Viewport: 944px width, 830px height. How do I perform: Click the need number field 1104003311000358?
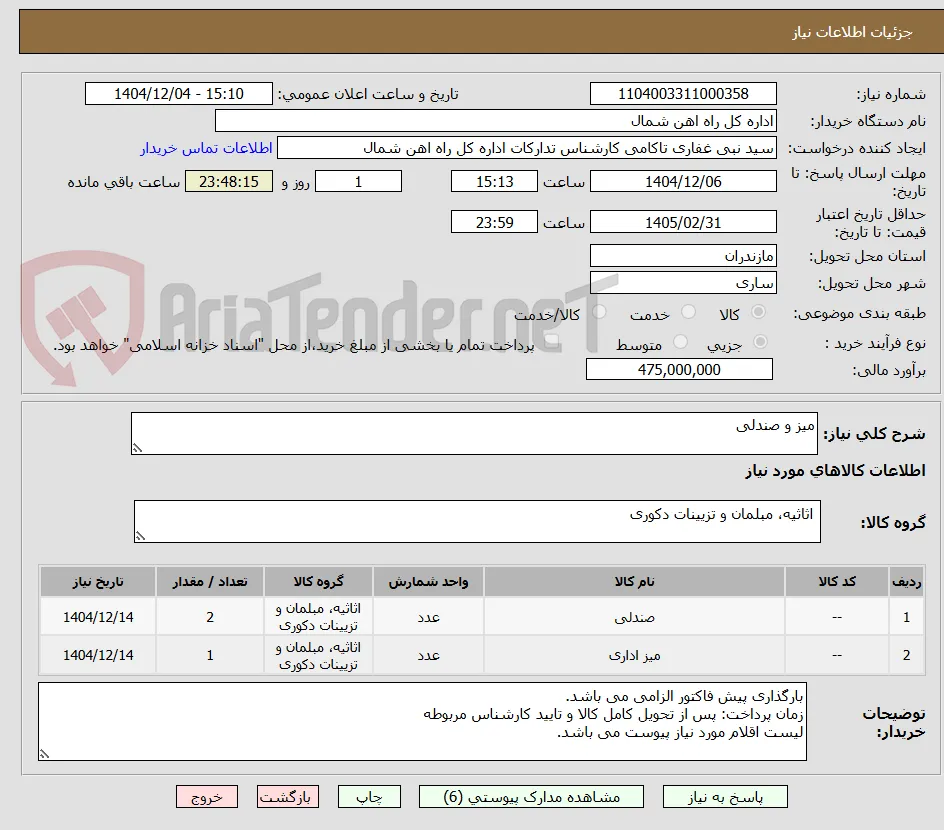pyautogui.click(x=683, y=94)
